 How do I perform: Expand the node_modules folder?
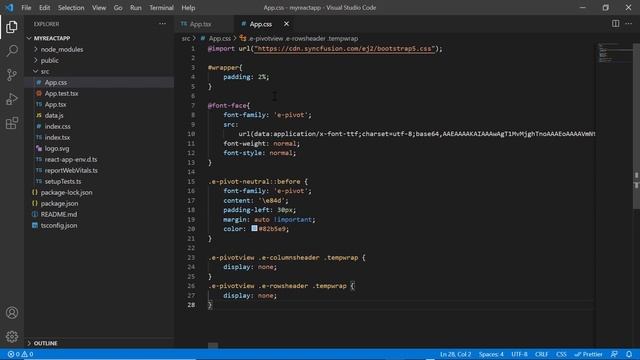(62, 49)
